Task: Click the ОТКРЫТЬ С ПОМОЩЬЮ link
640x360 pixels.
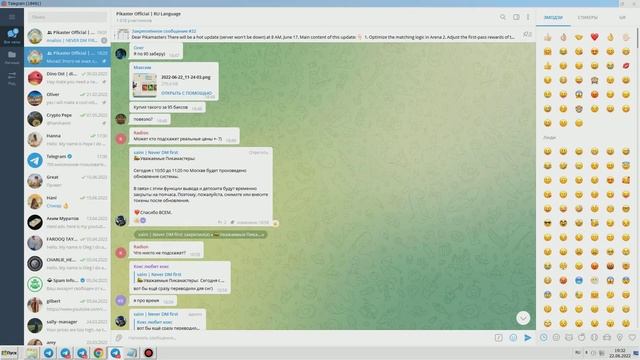Action: tap(187, 93)
